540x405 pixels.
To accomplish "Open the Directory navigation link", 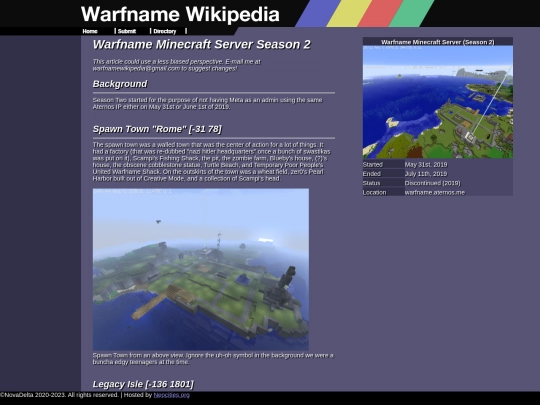I will pos(165,31).
